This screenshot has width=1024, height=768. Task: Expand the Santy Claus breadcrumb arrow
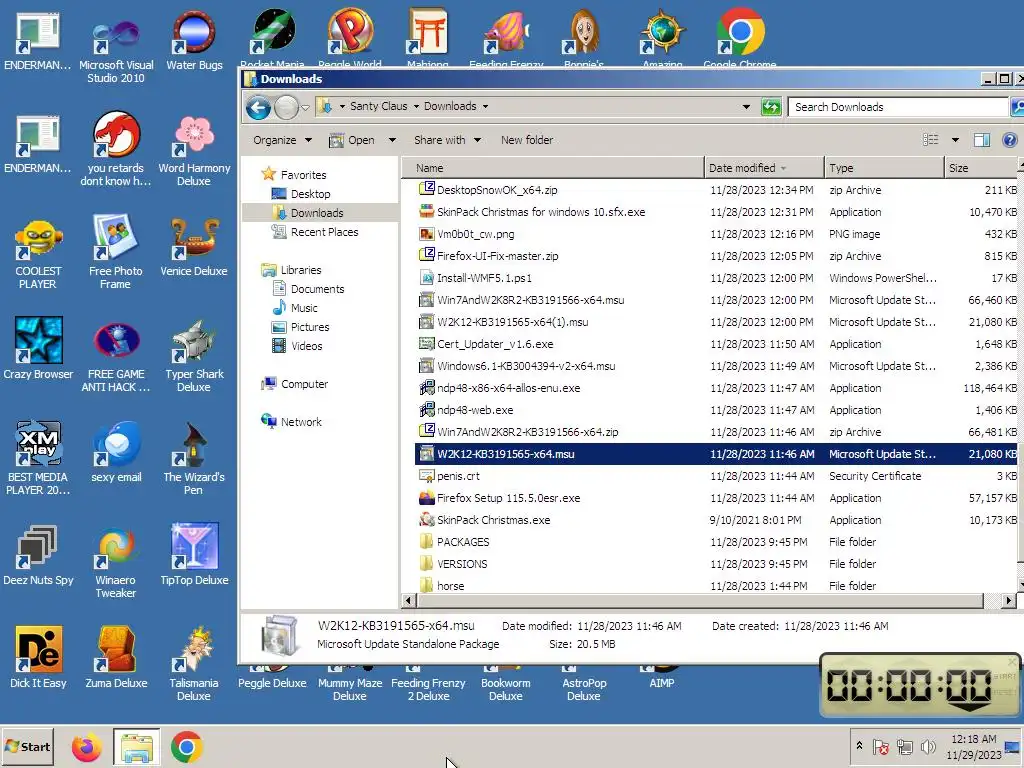(416, 107)
